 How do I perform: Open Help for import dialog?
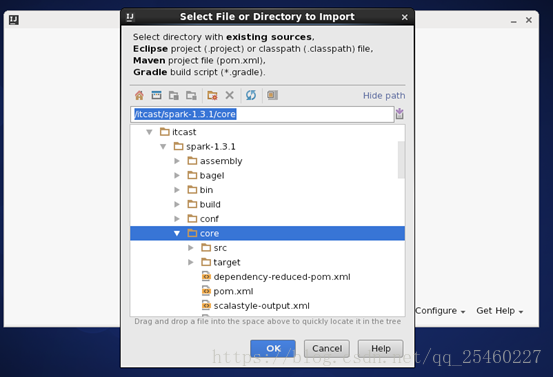point(381,348)
